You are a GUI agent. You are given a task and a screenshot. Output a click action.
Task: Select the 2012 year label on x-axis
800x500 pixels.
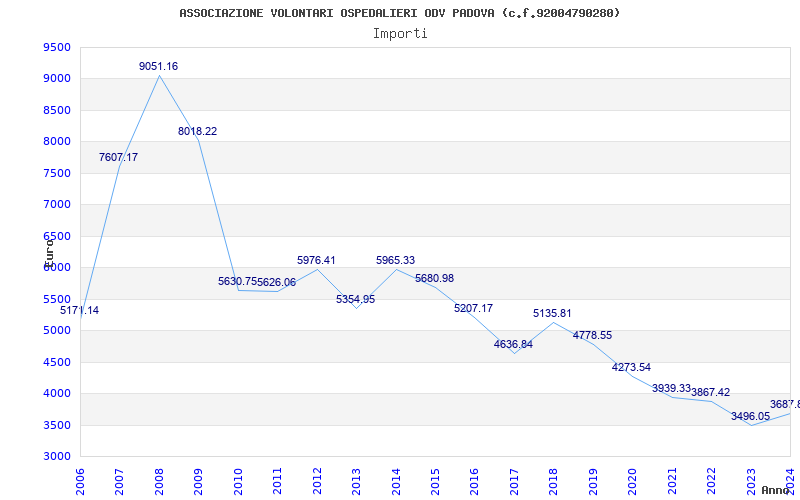[317, 482]
